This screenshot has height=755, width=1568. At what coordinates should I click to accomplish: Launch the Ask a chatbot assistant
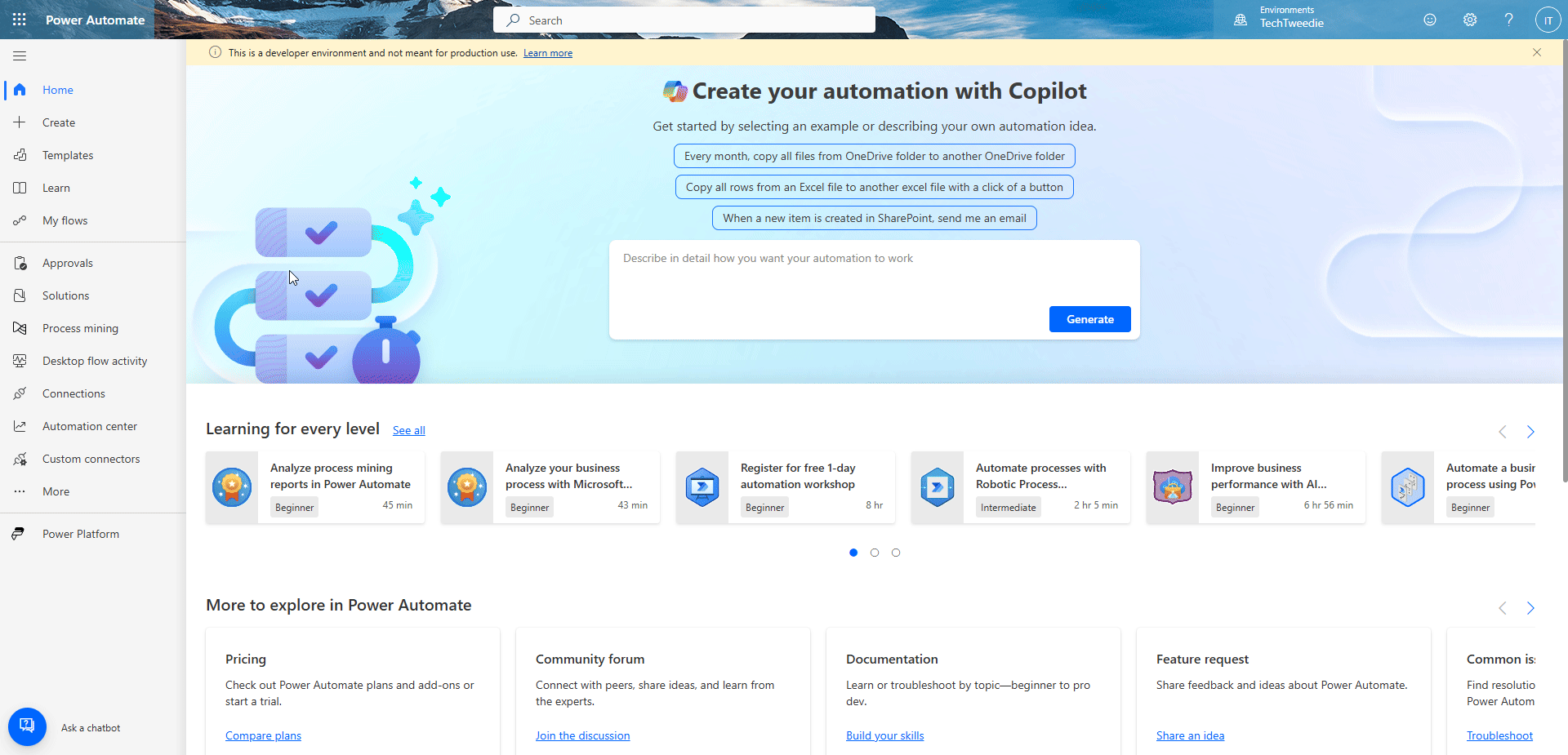click(27, 726)
